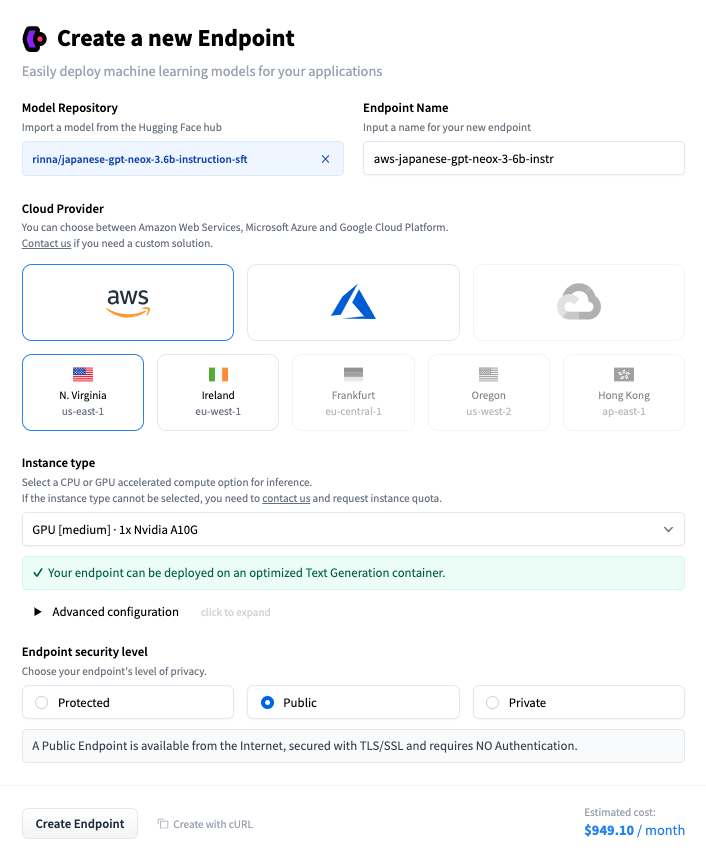Choose the N. Virginia us-east-1 region
This screenshot has width=706, height=861.
point(83,392)
